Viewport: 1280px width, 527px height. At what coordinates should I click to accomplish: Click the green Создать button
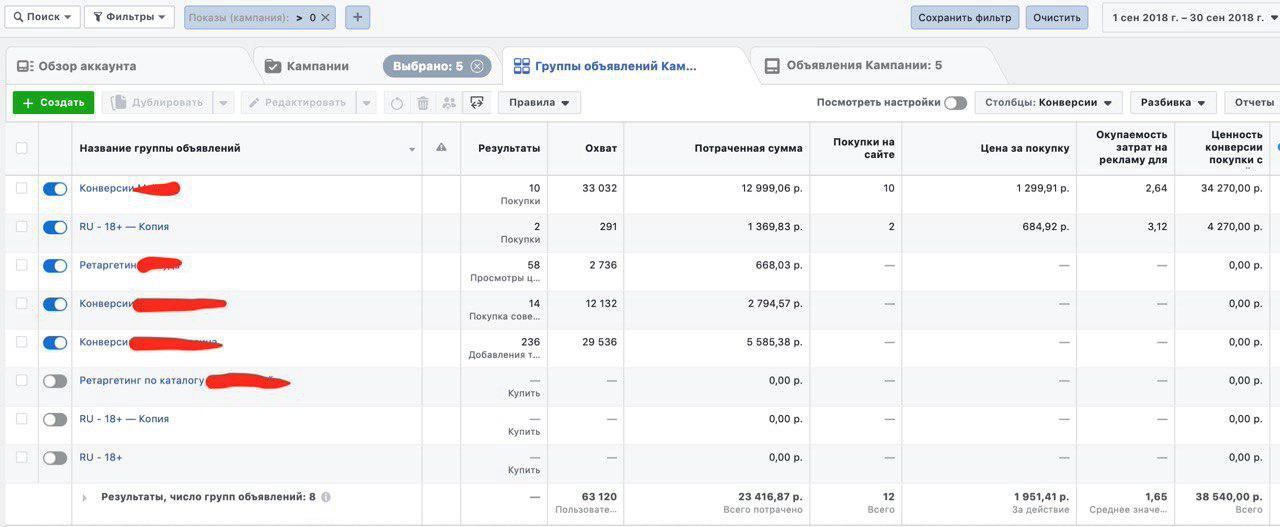point(53,103)
